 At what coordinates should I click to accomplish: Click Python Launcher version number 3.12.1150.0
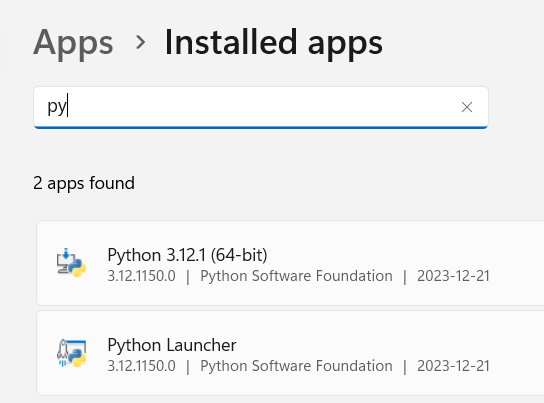point(142,366)
